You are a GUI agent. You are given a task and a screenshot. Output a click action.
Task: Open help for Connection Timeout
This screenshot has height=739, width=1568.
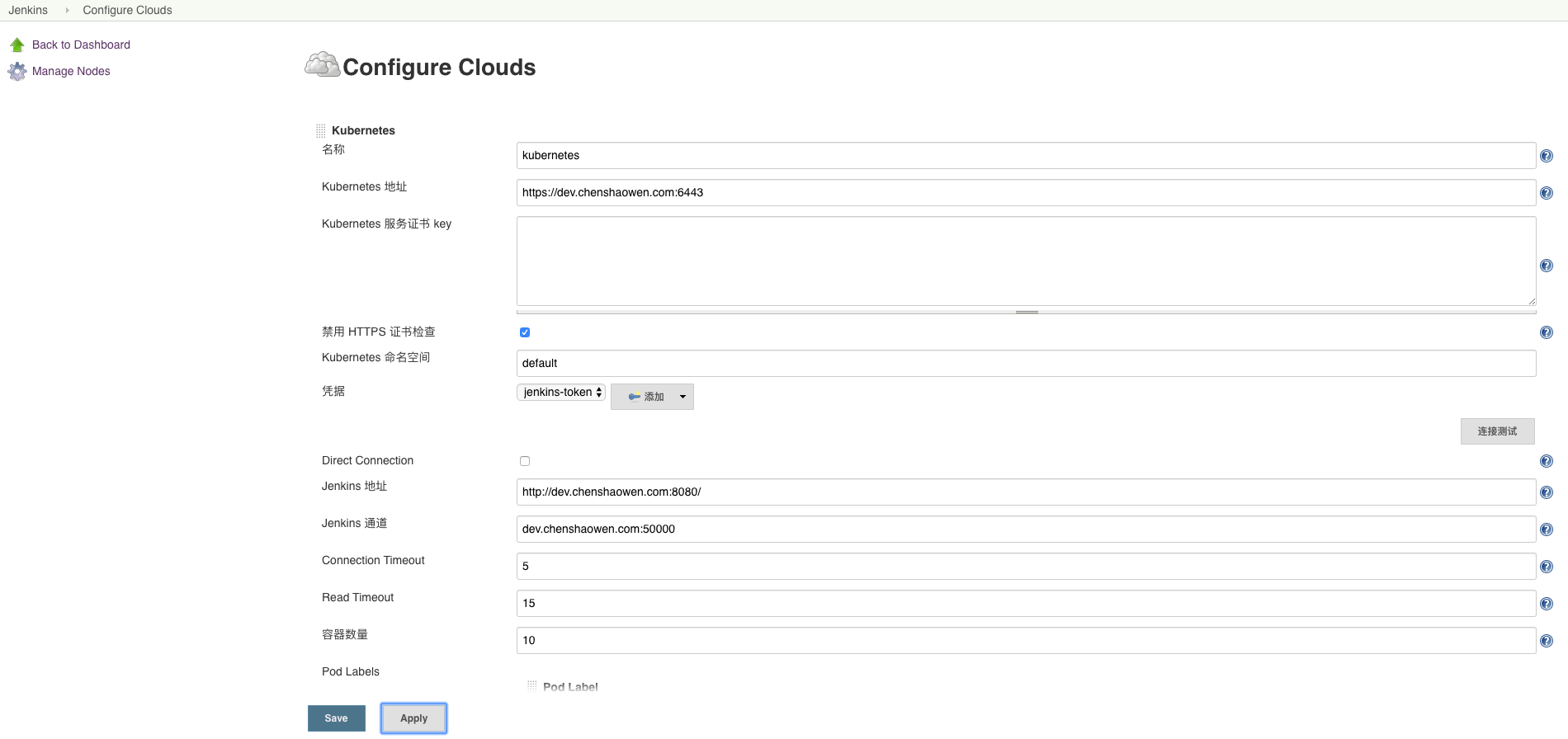pos(1547,567)
